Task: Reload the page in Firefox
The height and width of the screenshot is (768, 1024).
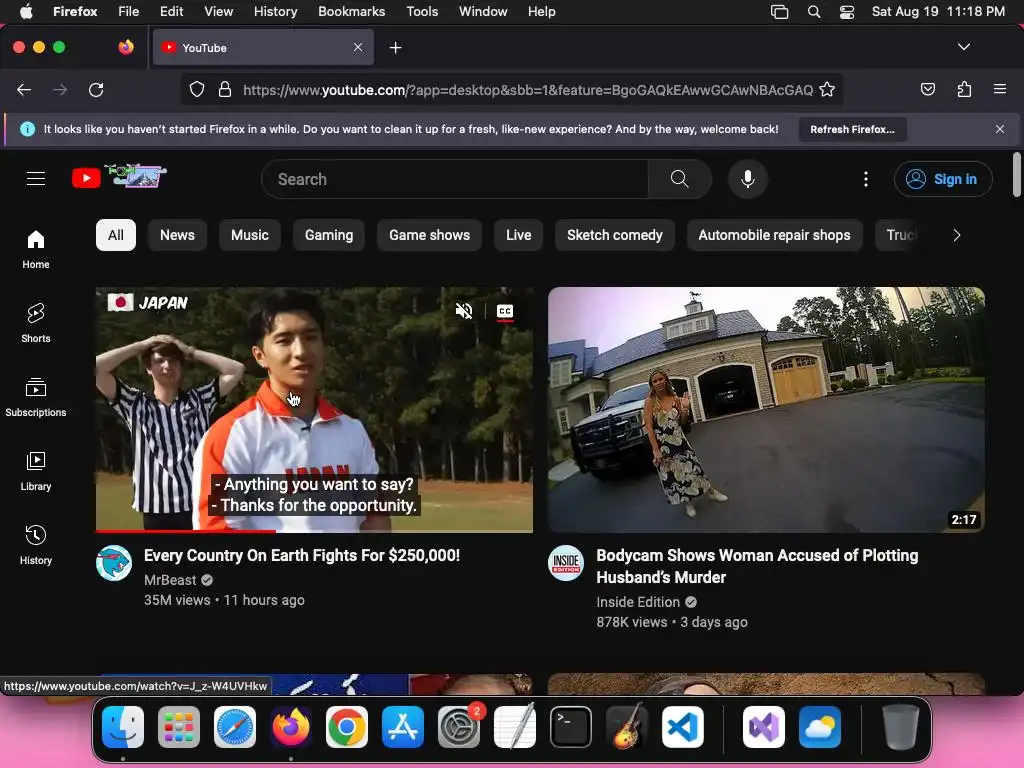Action: click(x=96, y=89)
